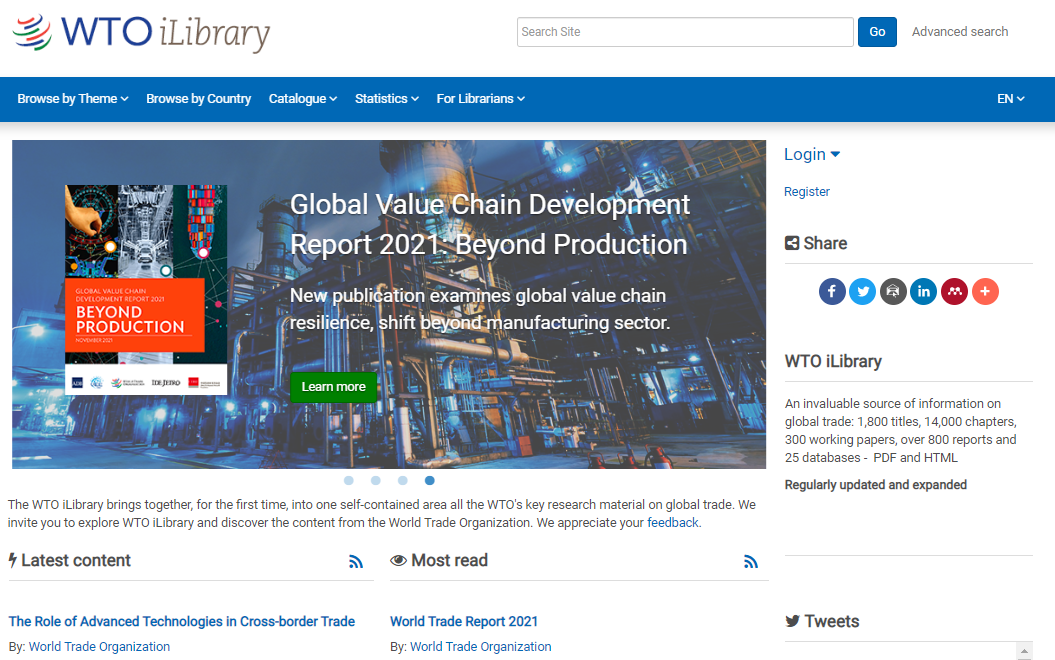Open Catalogue dropdown menu
This screenshot has height=660, width=1055.
pyautogui.click(x=303, y=99)
